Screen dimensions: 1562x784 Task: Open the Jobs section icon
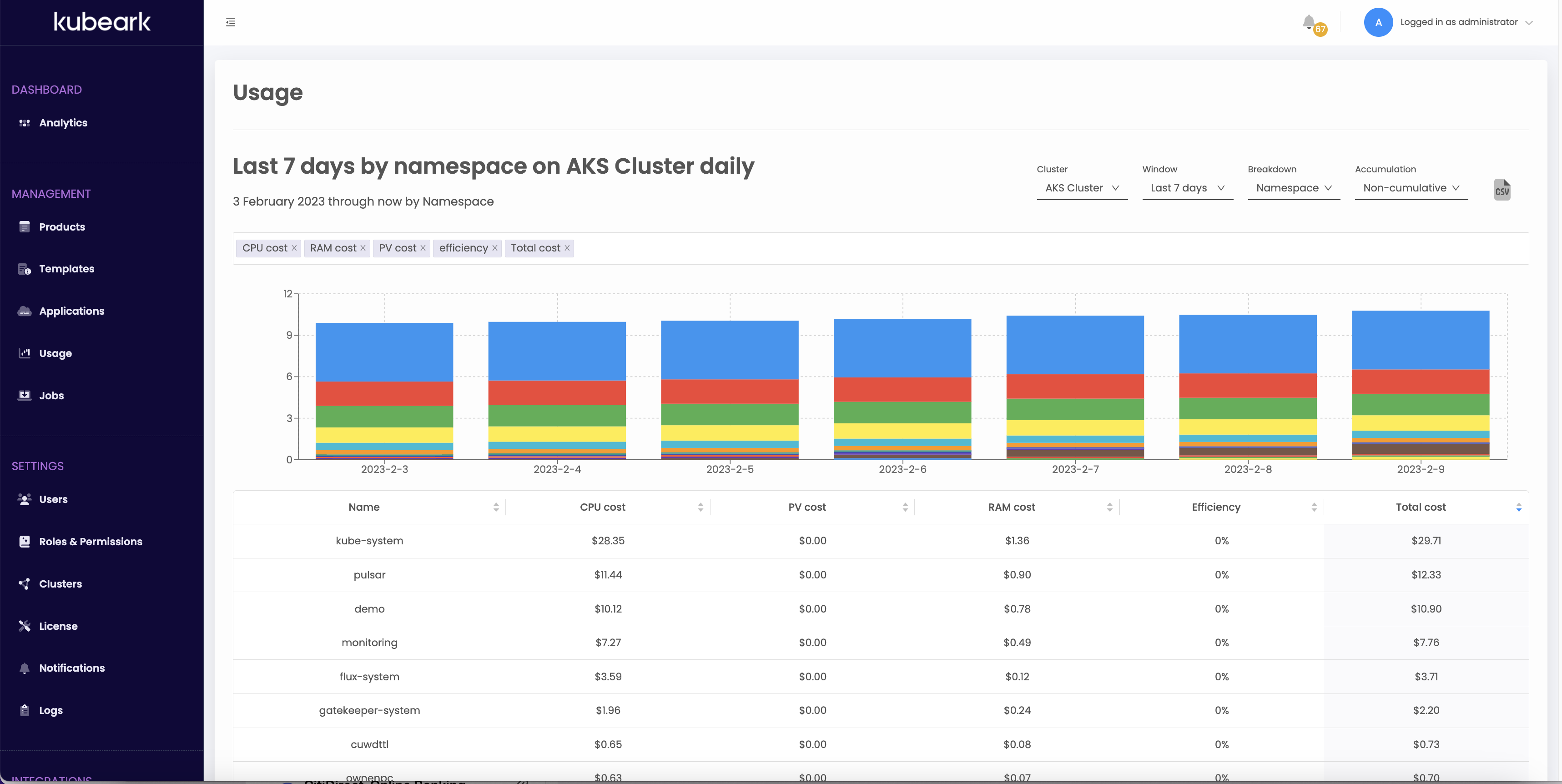pos(24,395)
